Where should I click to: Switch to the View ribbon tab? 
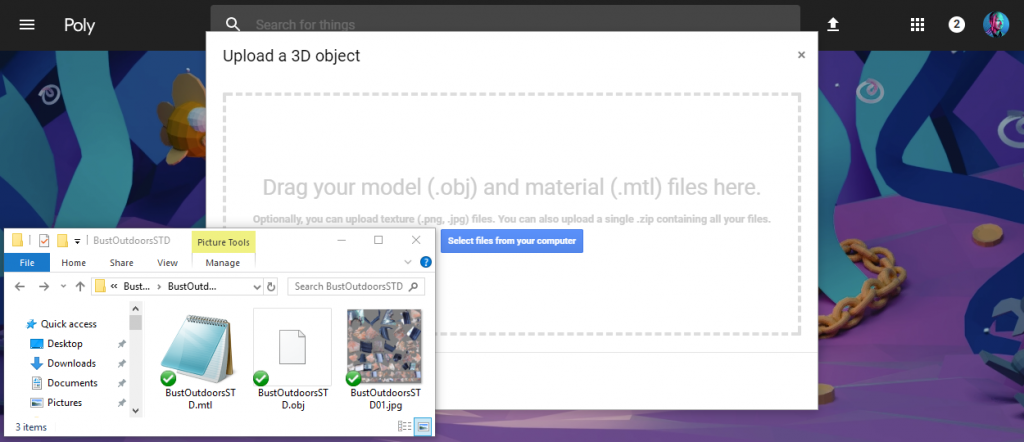167,263
